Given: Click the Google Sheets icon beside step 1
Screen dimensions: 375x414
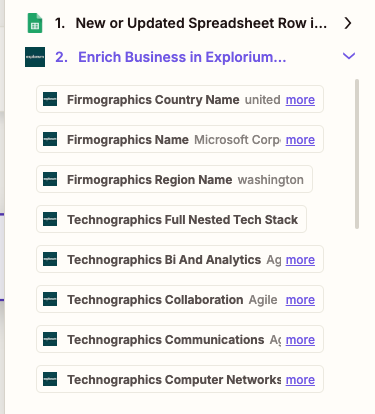Looking at the screenshot, I should [35, 23].
